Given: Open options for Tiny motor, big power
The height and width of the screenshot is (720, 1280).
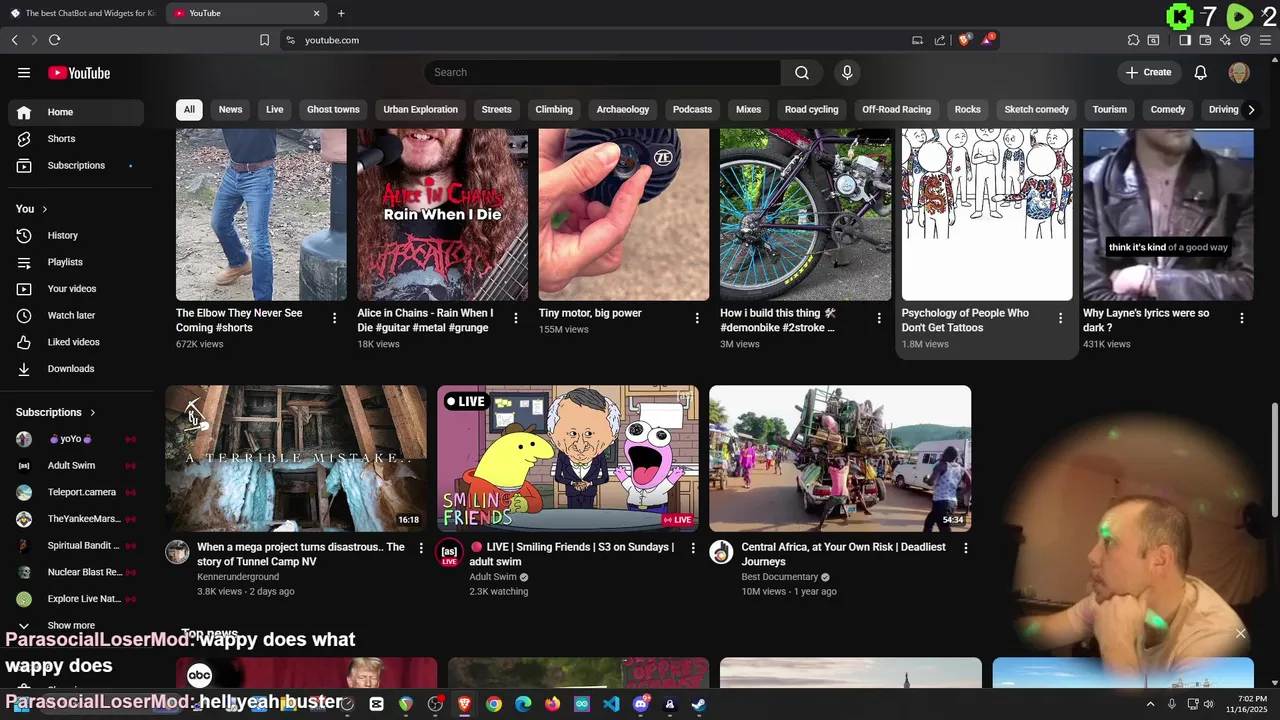Looking at the screenshot, I should pyautogui.click(x=697, y=318).
